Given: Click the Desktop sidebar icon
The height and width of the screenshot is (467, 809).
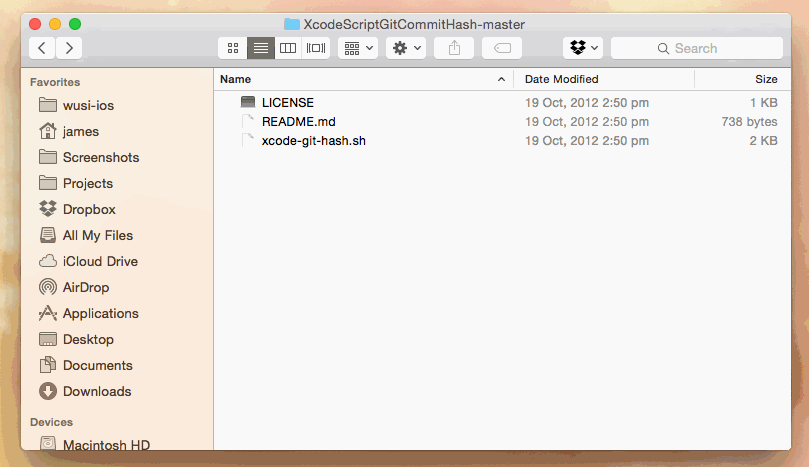Looking at the screenshot, I should pyautogui.click(x=48, y=339).
